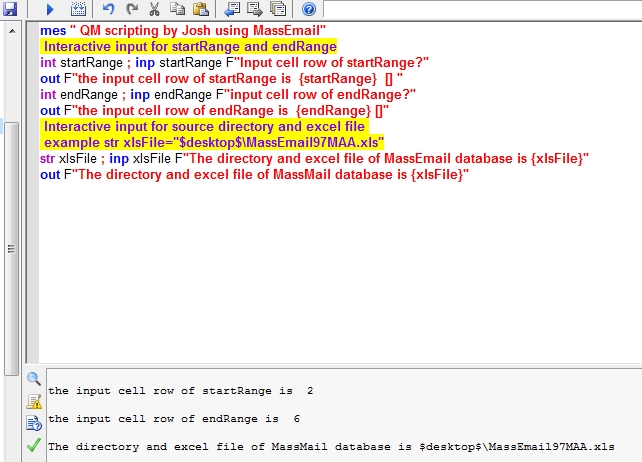Click the magnifier Find icon in output pane

point(33,379)
